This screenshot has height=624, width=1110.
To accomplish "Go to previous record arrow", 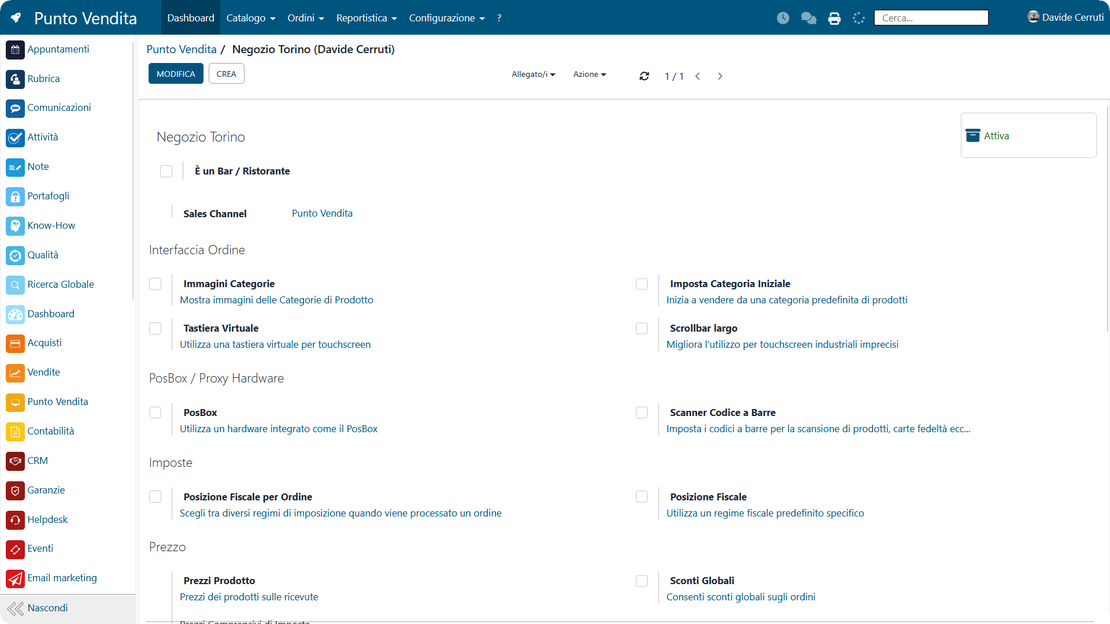I will pyautogui.click(x=697, y=76).
